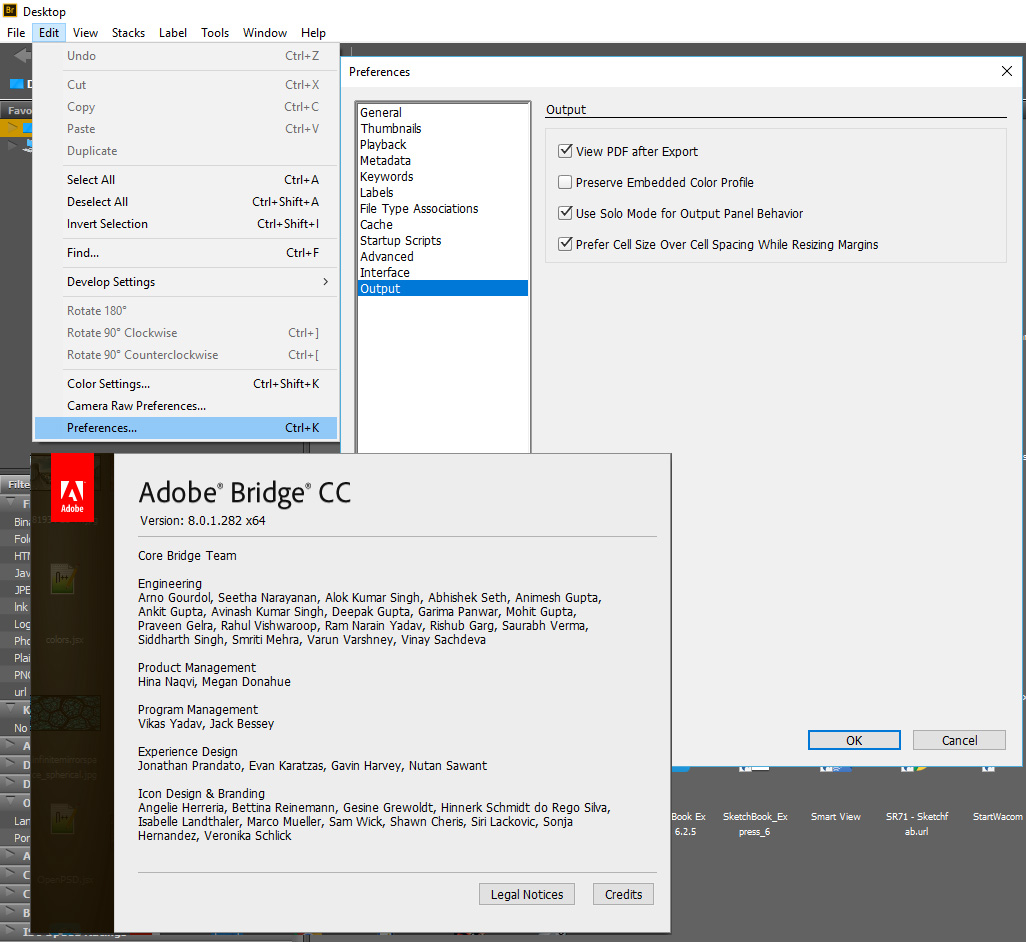Click the Bridge app icon in title bar

(x=10, y=10)
